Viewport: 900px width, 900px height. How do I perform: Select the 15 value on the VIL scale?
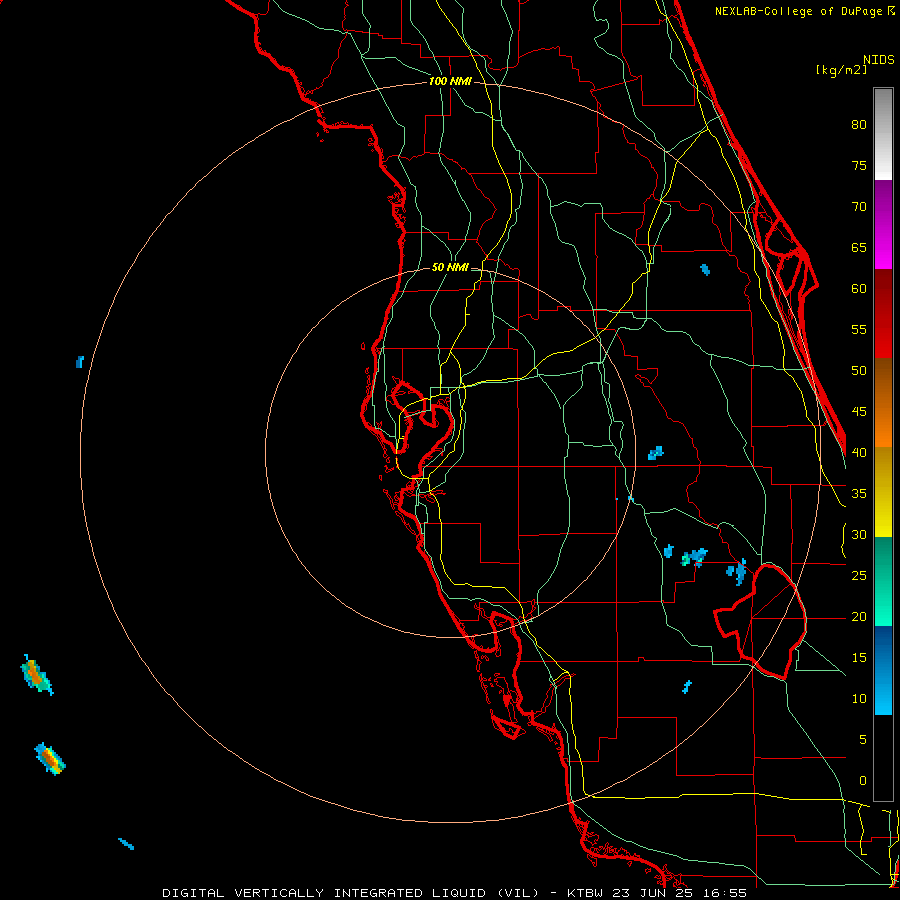tap(859, 658)
